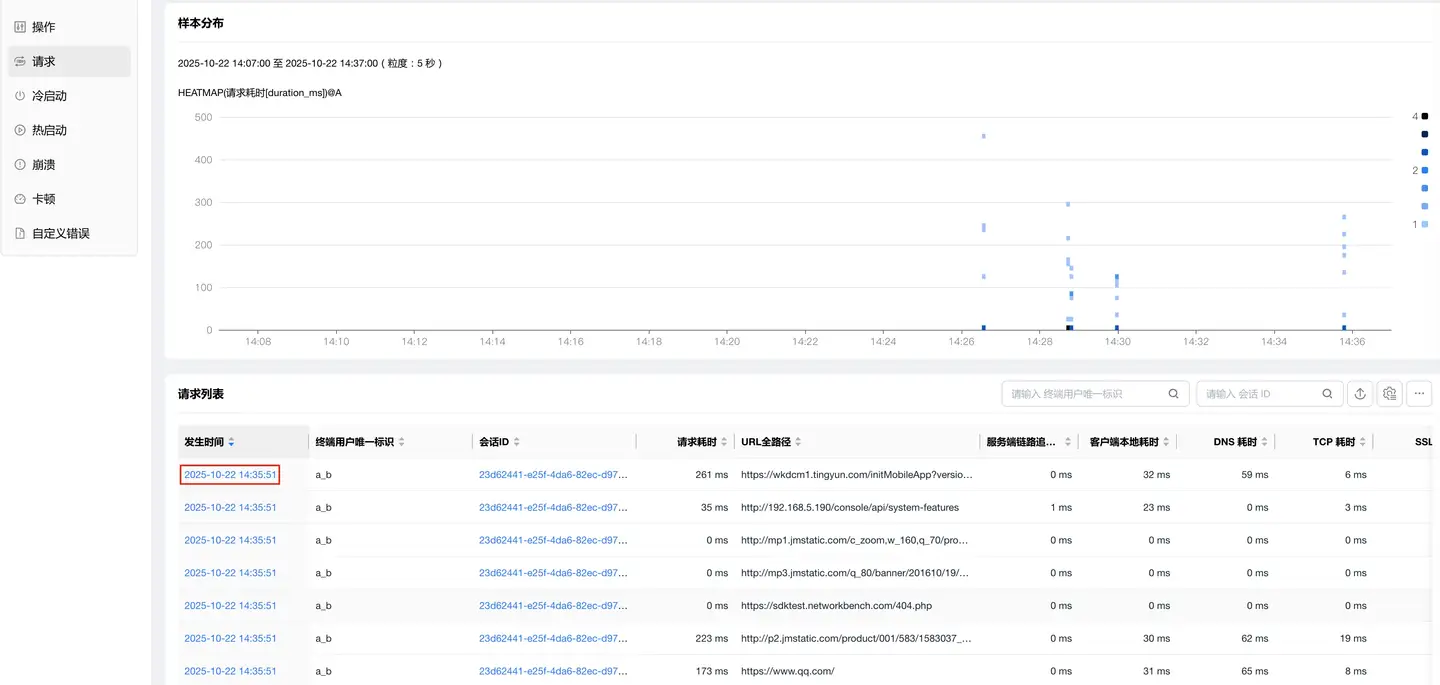Focus the 请输入 会话 ID input field
This screenshot has height=685, width=1440.
pos(1260,394)
